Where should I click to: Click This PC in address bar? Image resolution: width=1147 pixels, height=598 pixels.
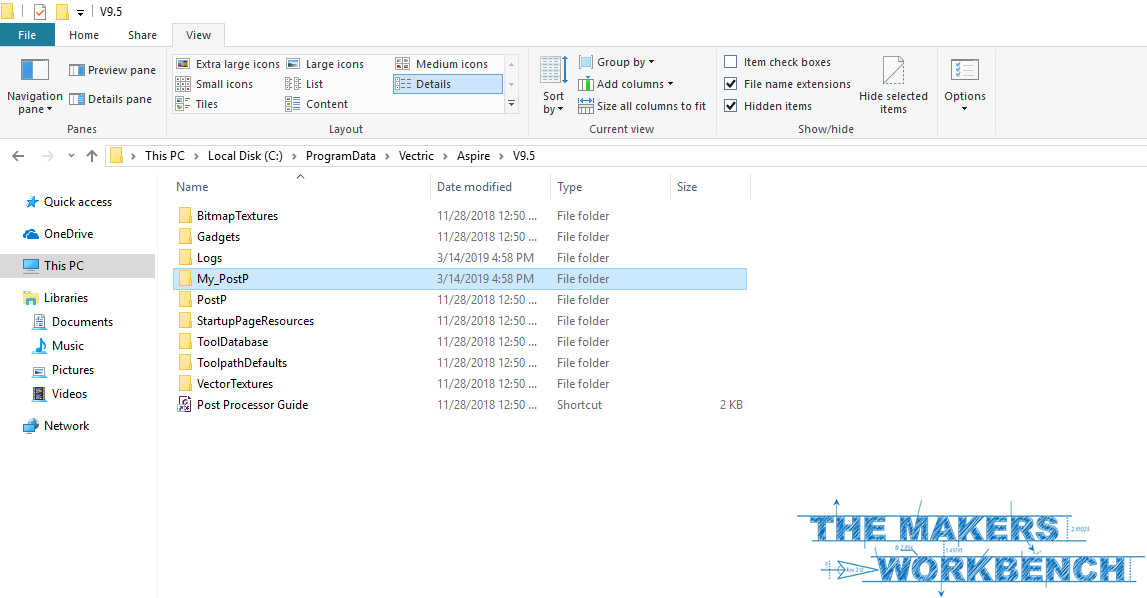(x=165, y=156)
